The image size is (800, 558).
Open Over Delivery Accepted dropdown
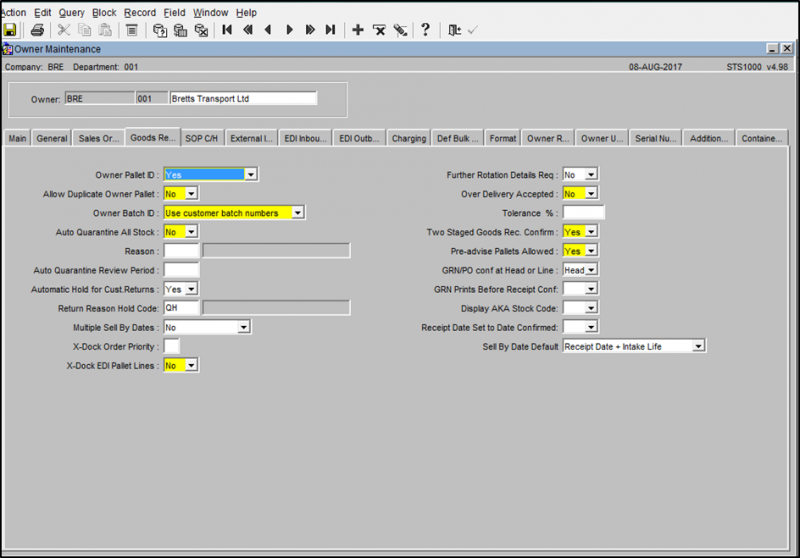(591, 194)
